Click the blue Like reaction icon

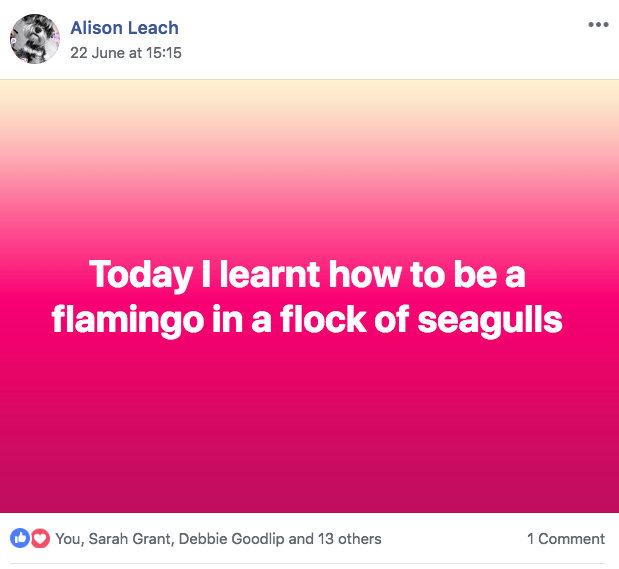[x=19, y=538]
